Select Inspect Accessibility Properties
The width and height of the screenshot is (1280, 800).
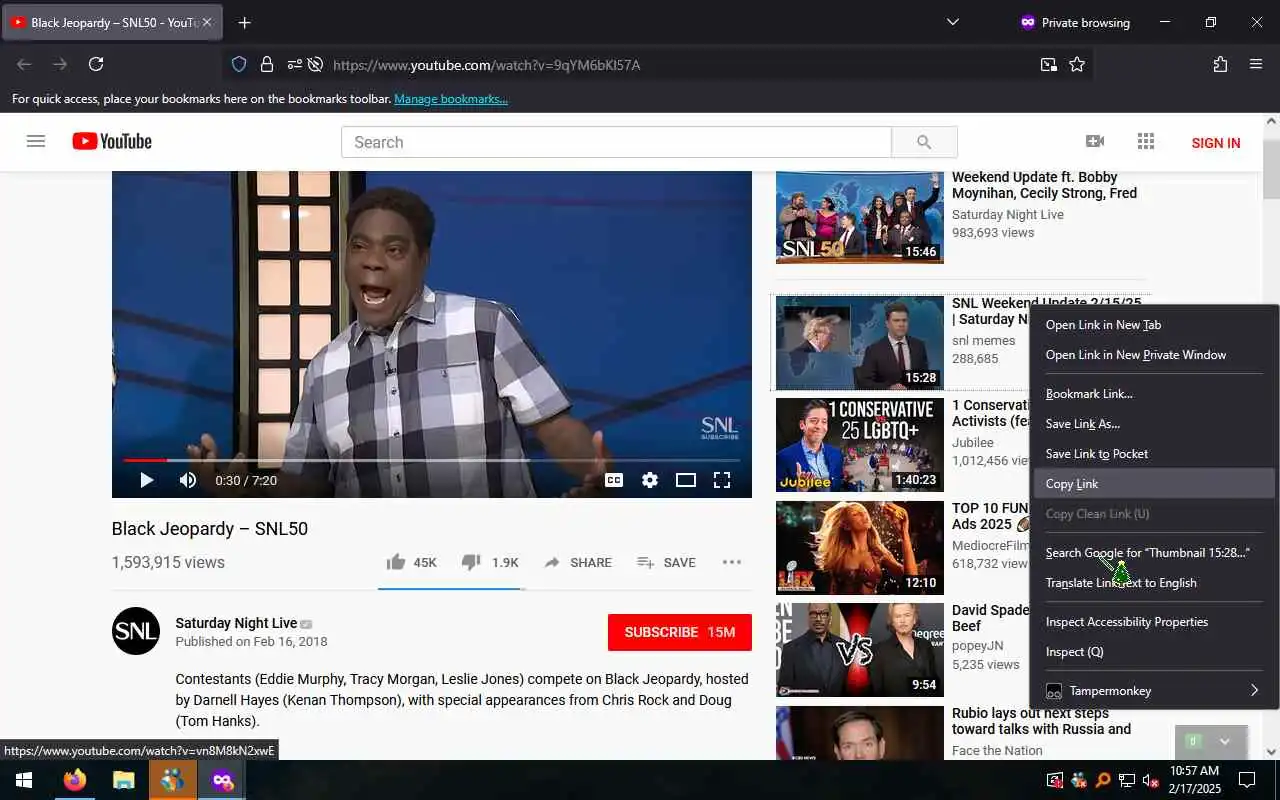click(1155, 621)
